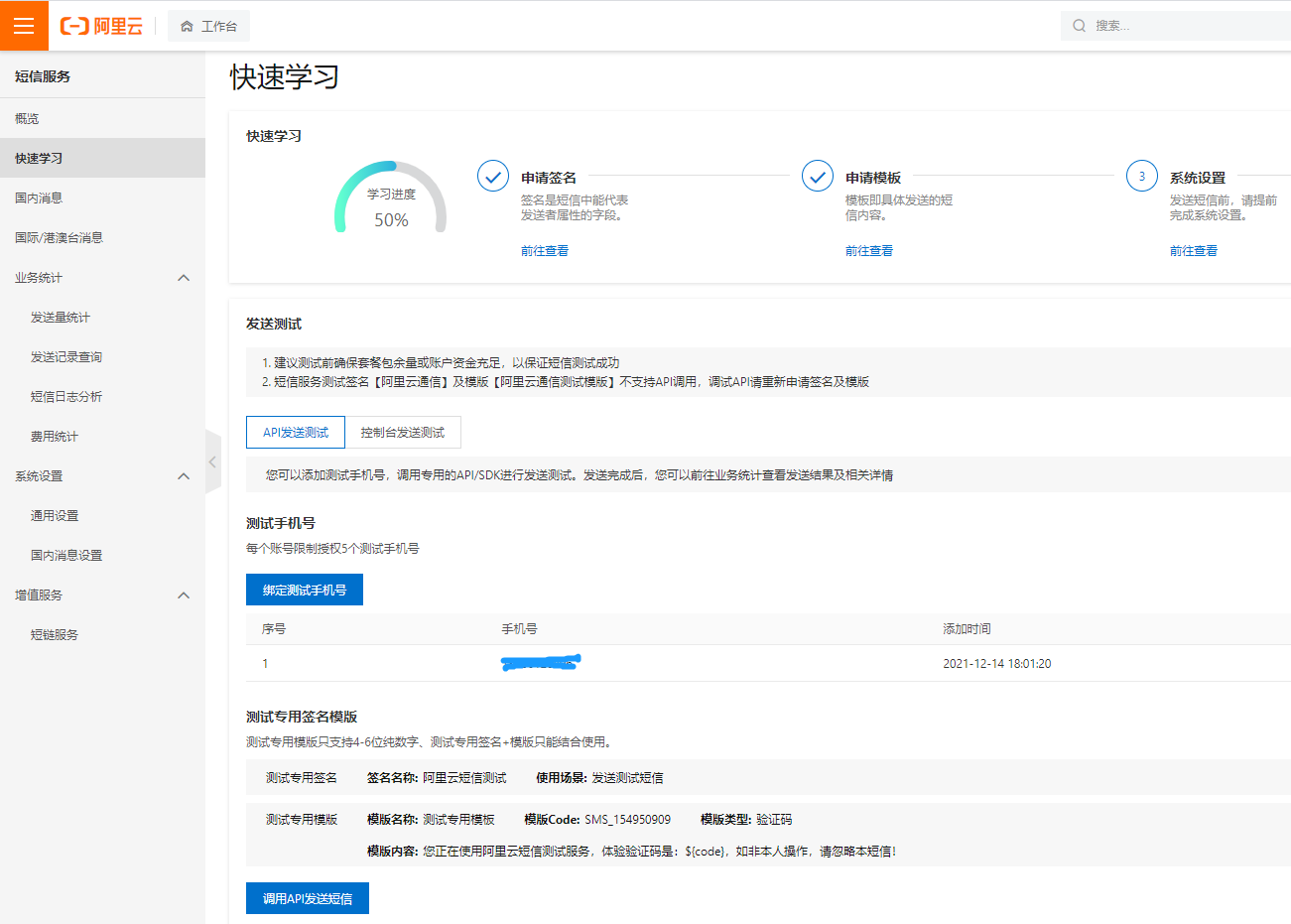Click the 绑定测试手机号 button
This screenshot has height=924, width=1291.
point(305,590)
